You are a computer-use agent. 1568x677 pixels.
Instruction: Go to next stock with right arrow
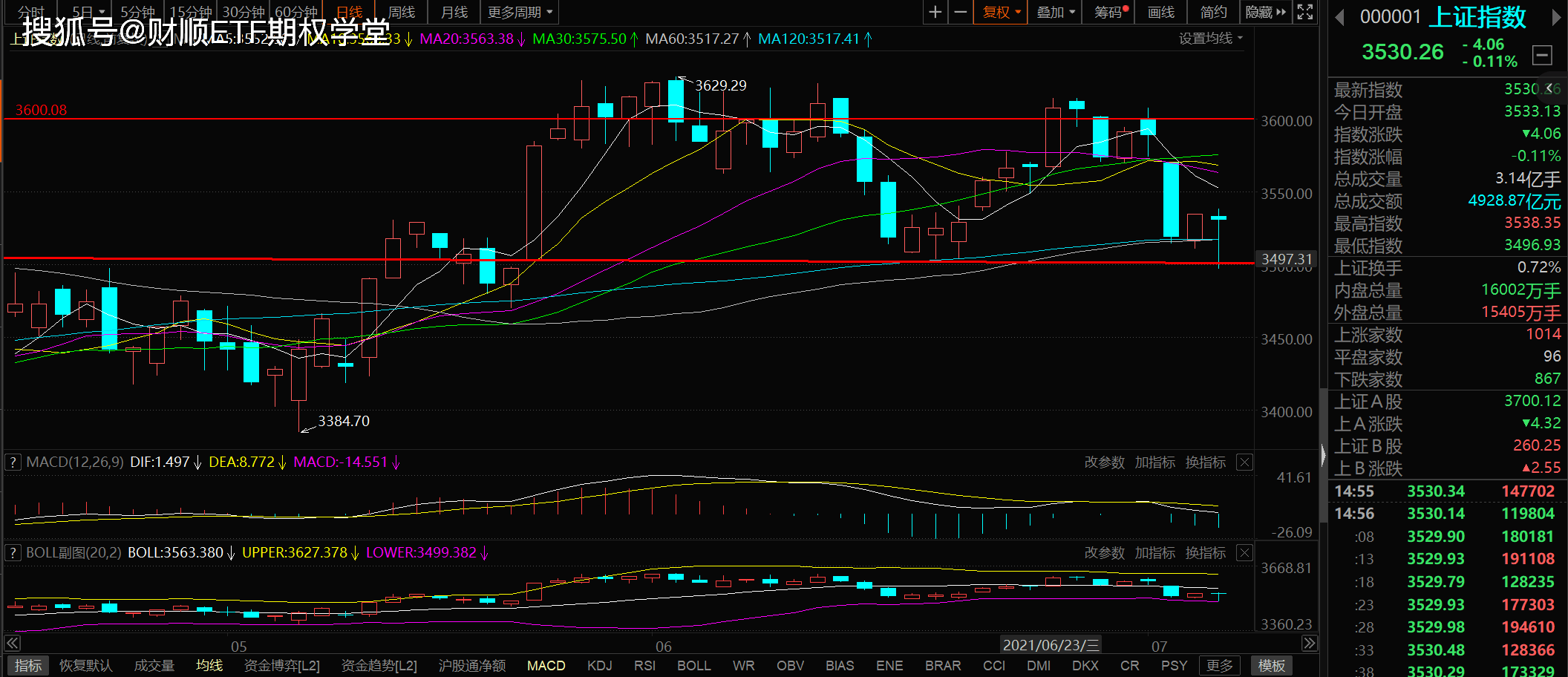tap(1557, 17)
